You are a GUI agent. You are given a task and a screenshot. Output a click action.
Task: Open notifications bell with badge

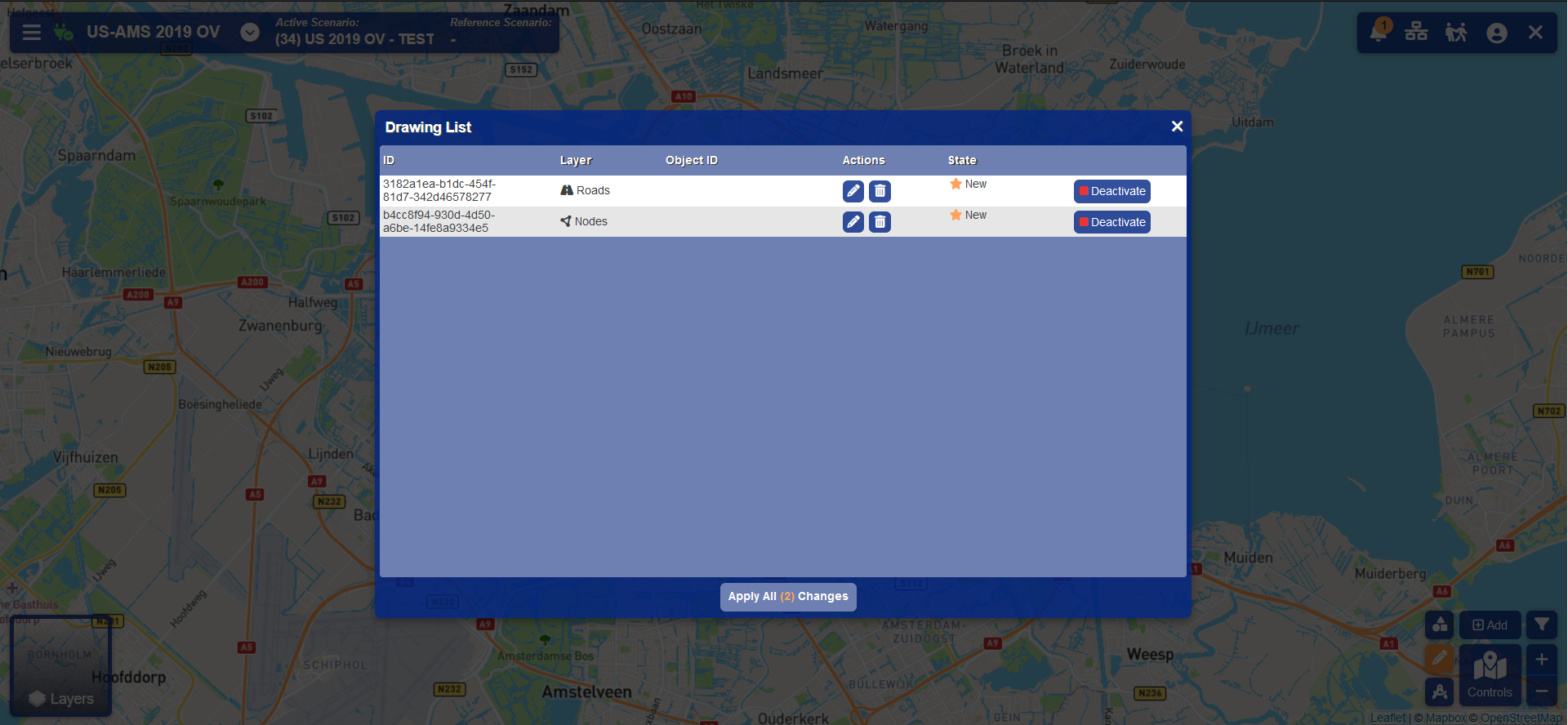tap(1379, 31)
